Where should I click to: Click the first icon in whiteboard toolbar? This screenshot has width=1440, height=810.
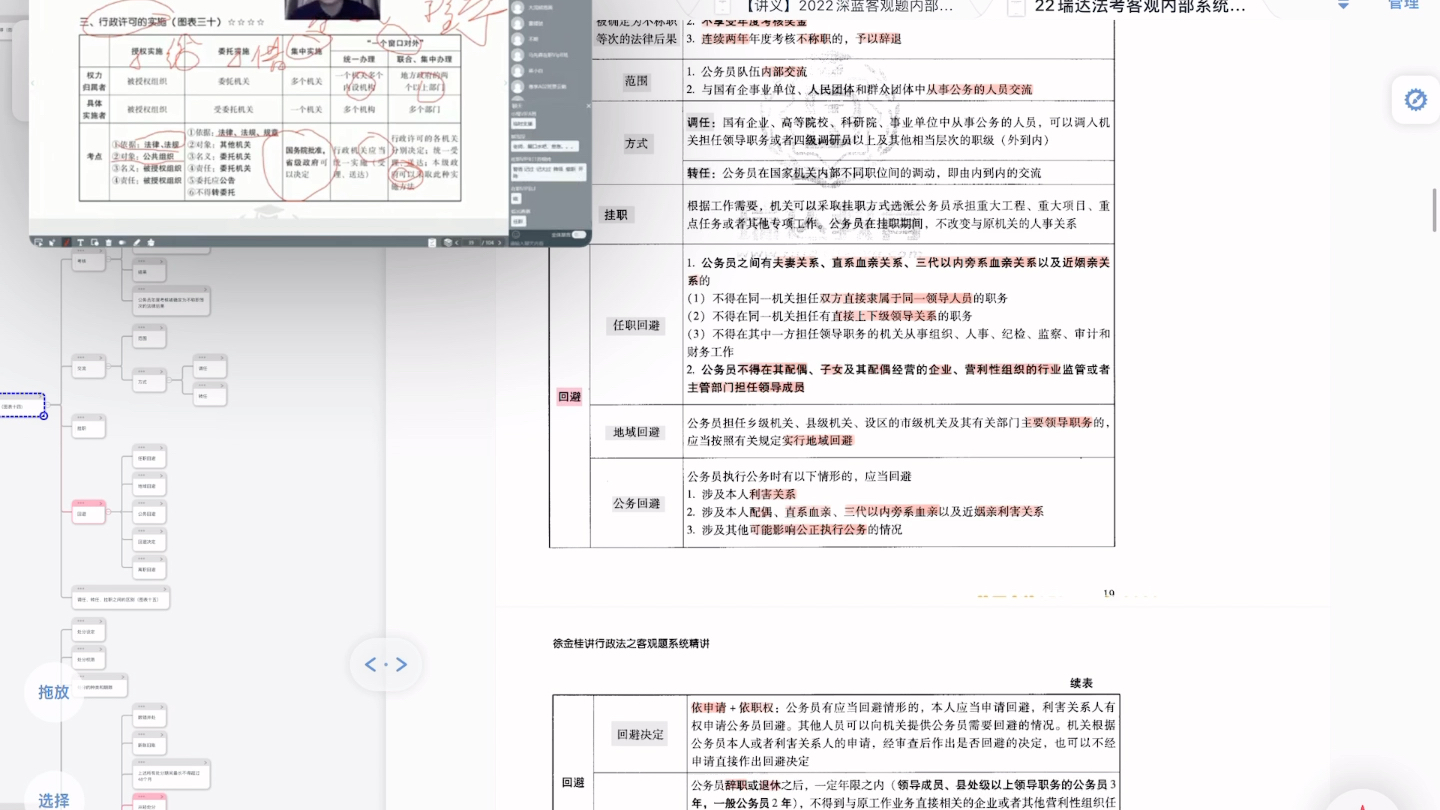pyautogui.click(x=38, y=242)
